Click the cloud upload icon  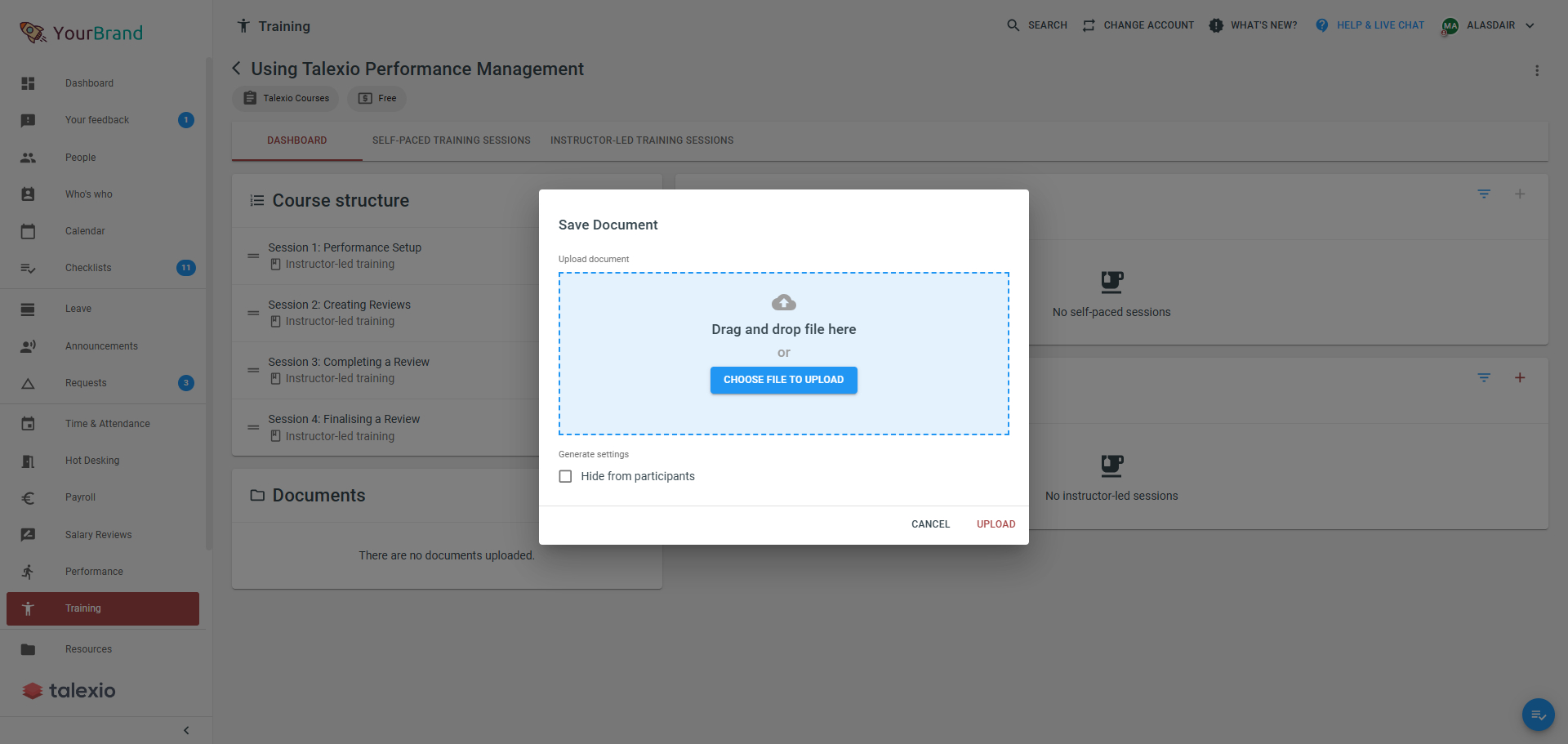click(x=784, y=303)
